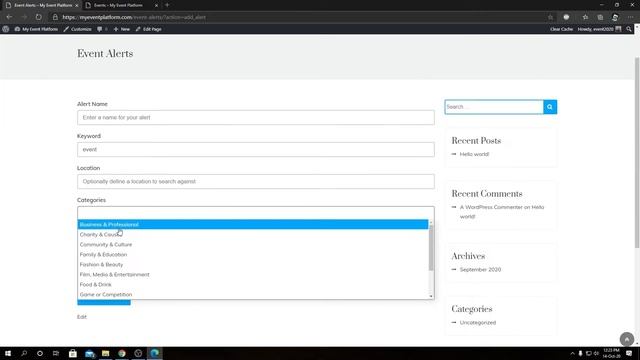Open My Event Platform admin menu
This screenshot has height=360, width=640.
tap(36, 29)
